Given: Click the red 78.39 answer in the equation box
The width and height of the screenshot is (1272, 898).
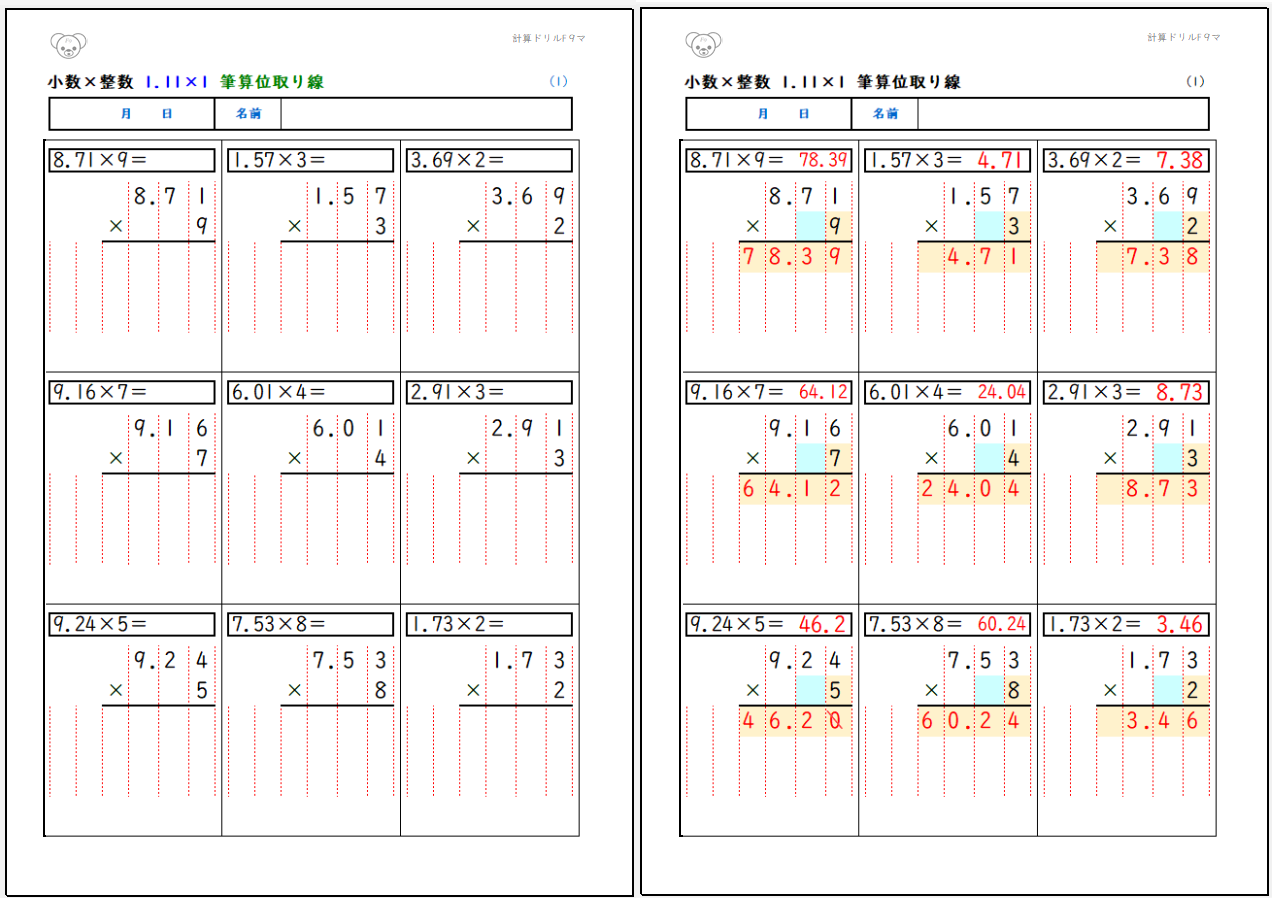Looking at the screenshot, I should 823,160.
